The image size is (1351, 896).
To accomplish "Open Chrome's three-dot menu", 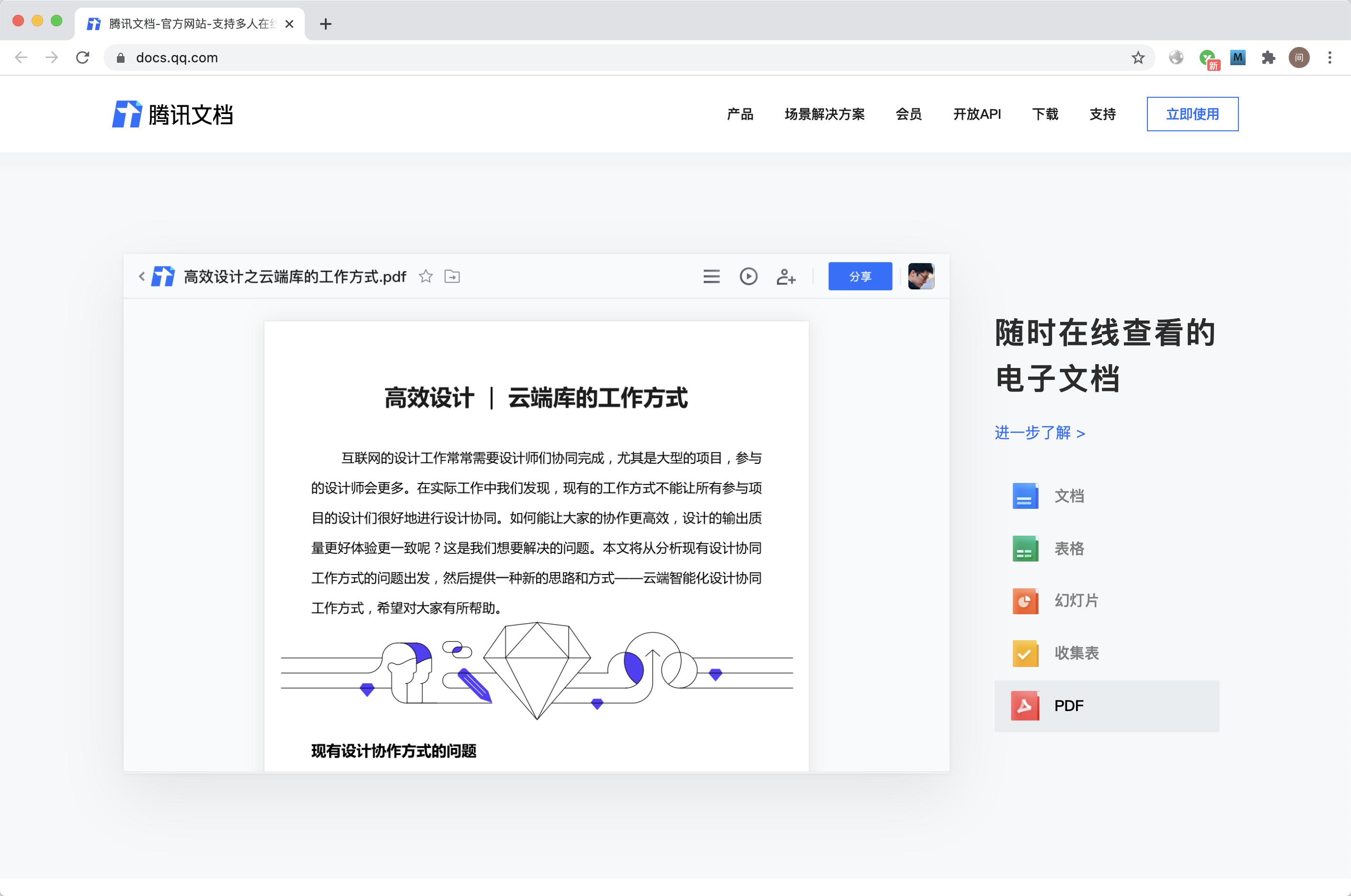I will [1329, 57].
